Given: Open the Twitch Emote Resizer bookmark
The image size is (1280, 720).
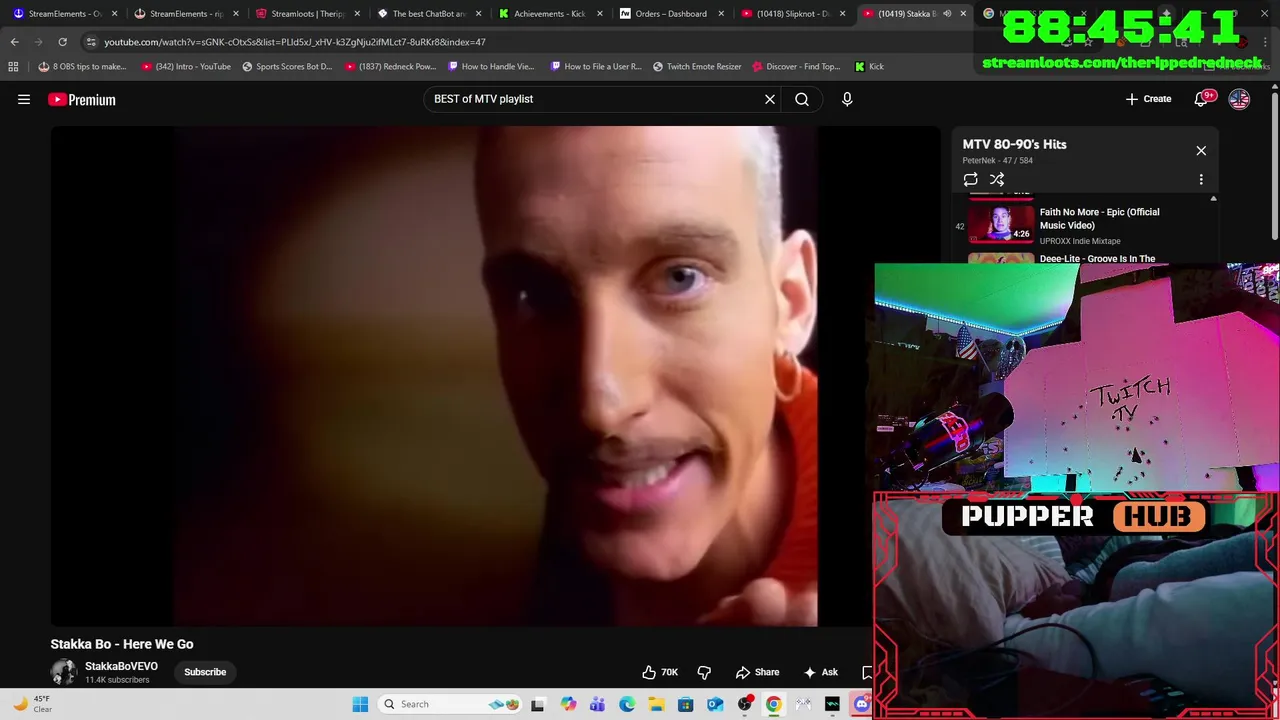Looking at the screenshot, I should point(697,66).
